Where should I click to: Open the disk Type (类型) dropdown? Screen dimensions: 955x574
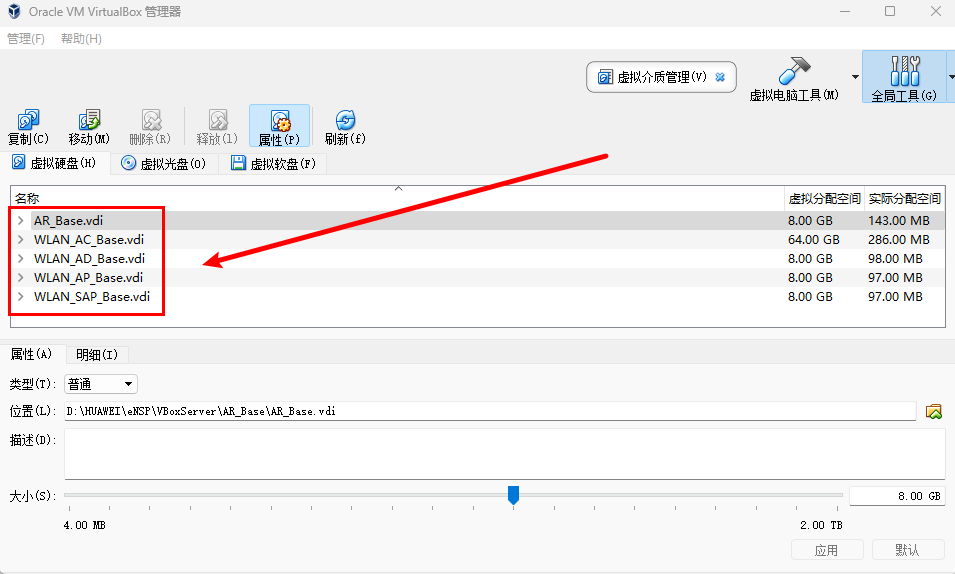tap(100, 384)
